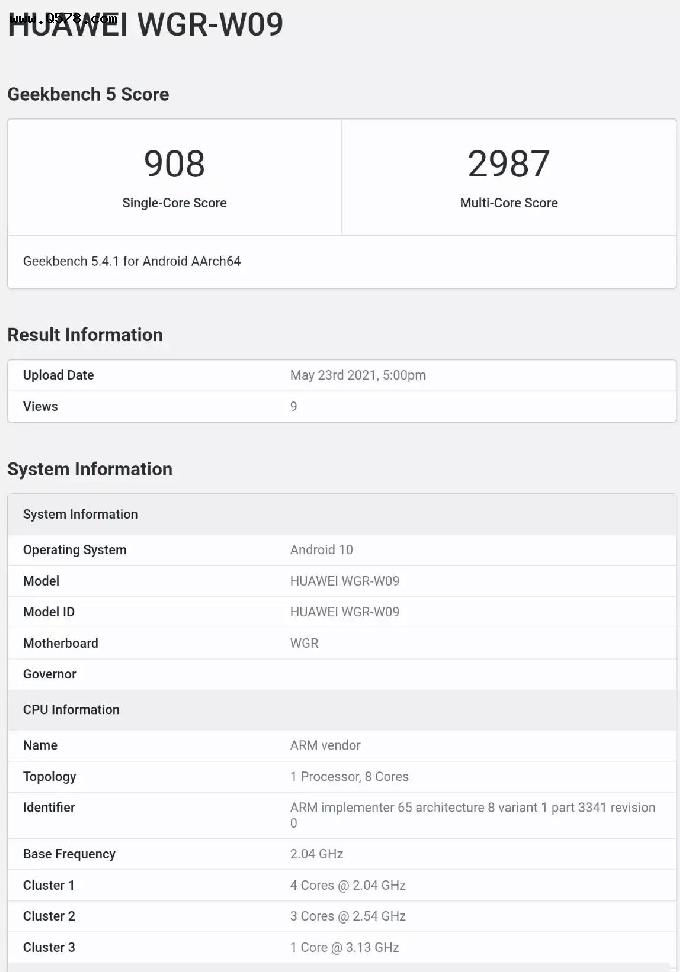The width and height of the screenshot is (680, 972).
Task: Click the Cluster 1 row label
Action: [48, 885]
